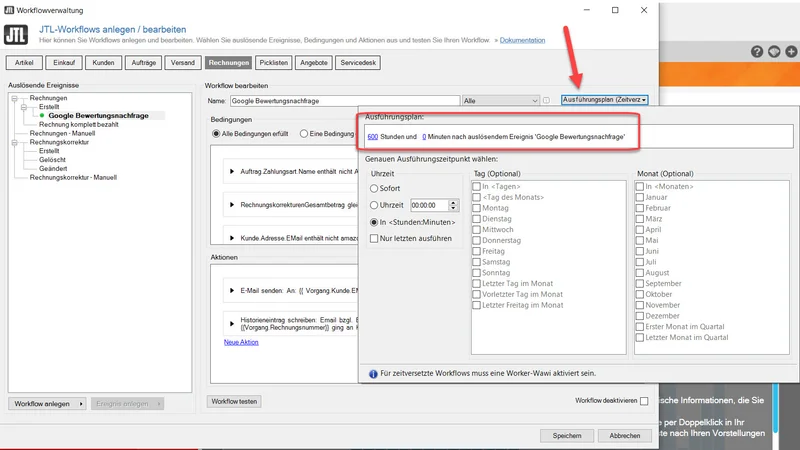This screenshot has width=800, height=450.
Task: Switch to the Kunden tab
Action: pos(104,63)
